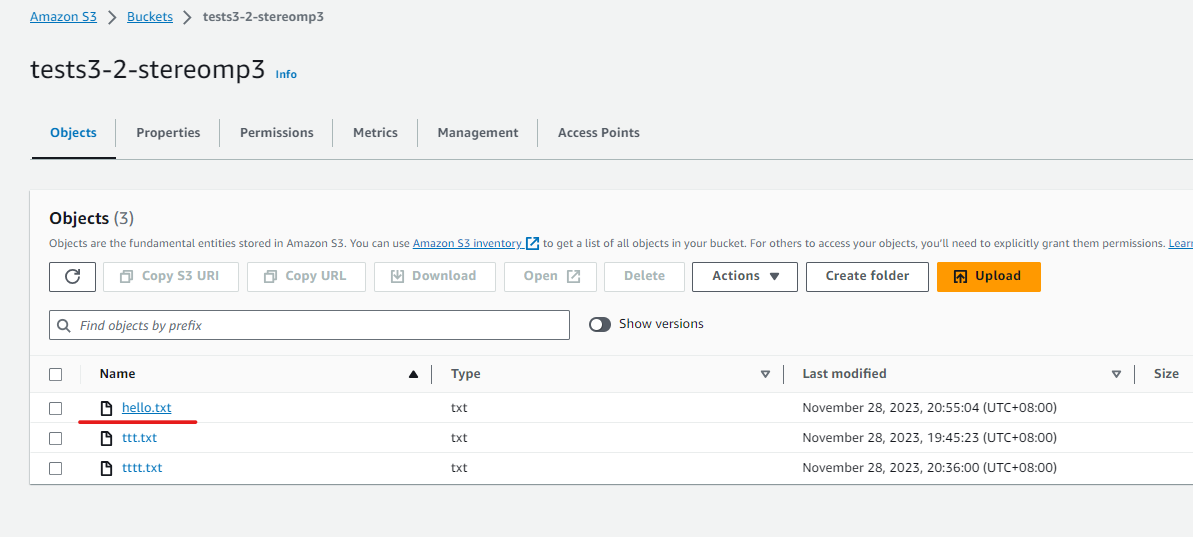Tick the select-all checkbox in table header
Viewport: 1193px width, 537px height.
[56, 374]
